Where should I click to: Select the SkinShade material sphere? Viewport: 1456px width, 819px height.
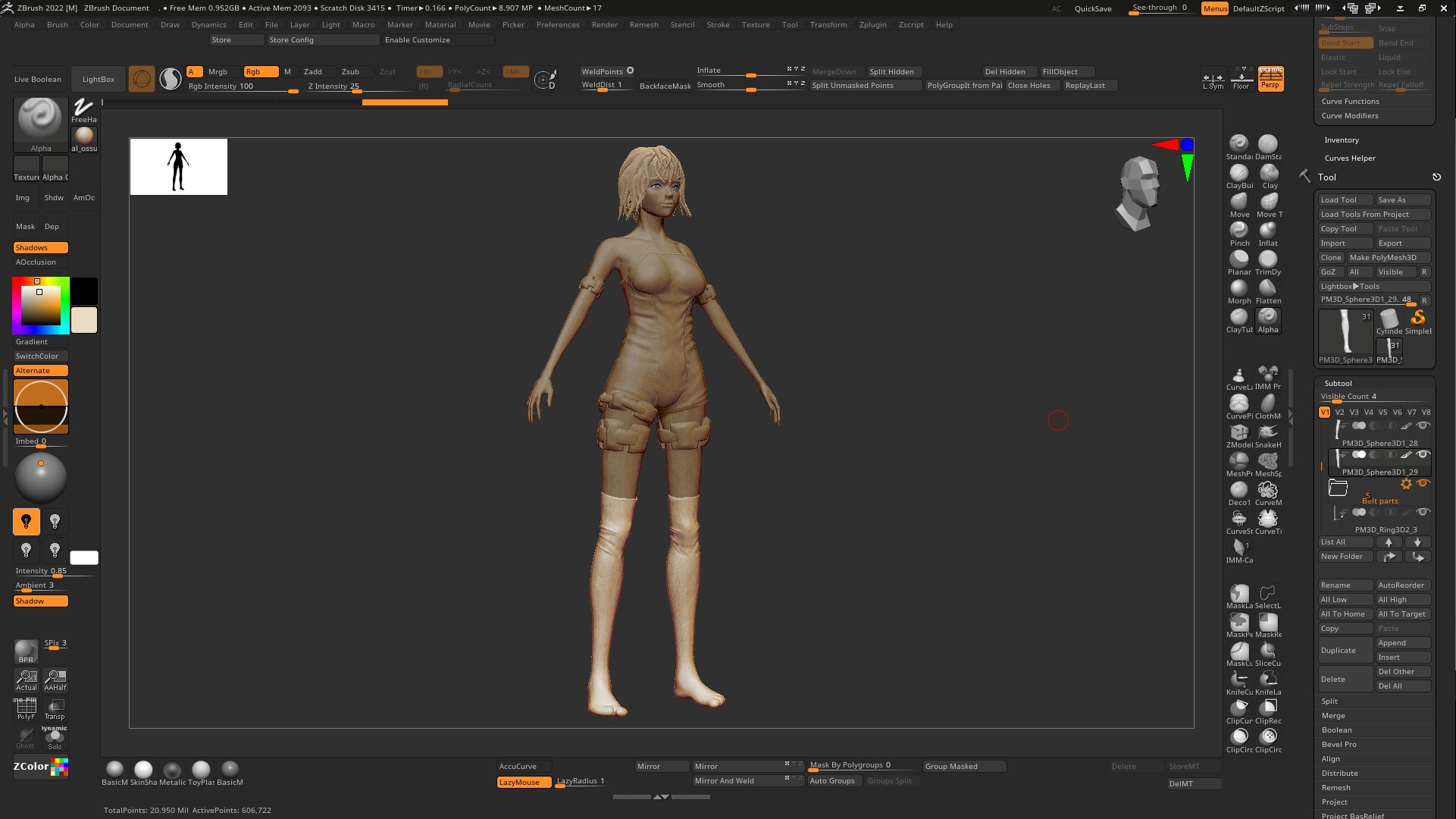coord(143,770)
